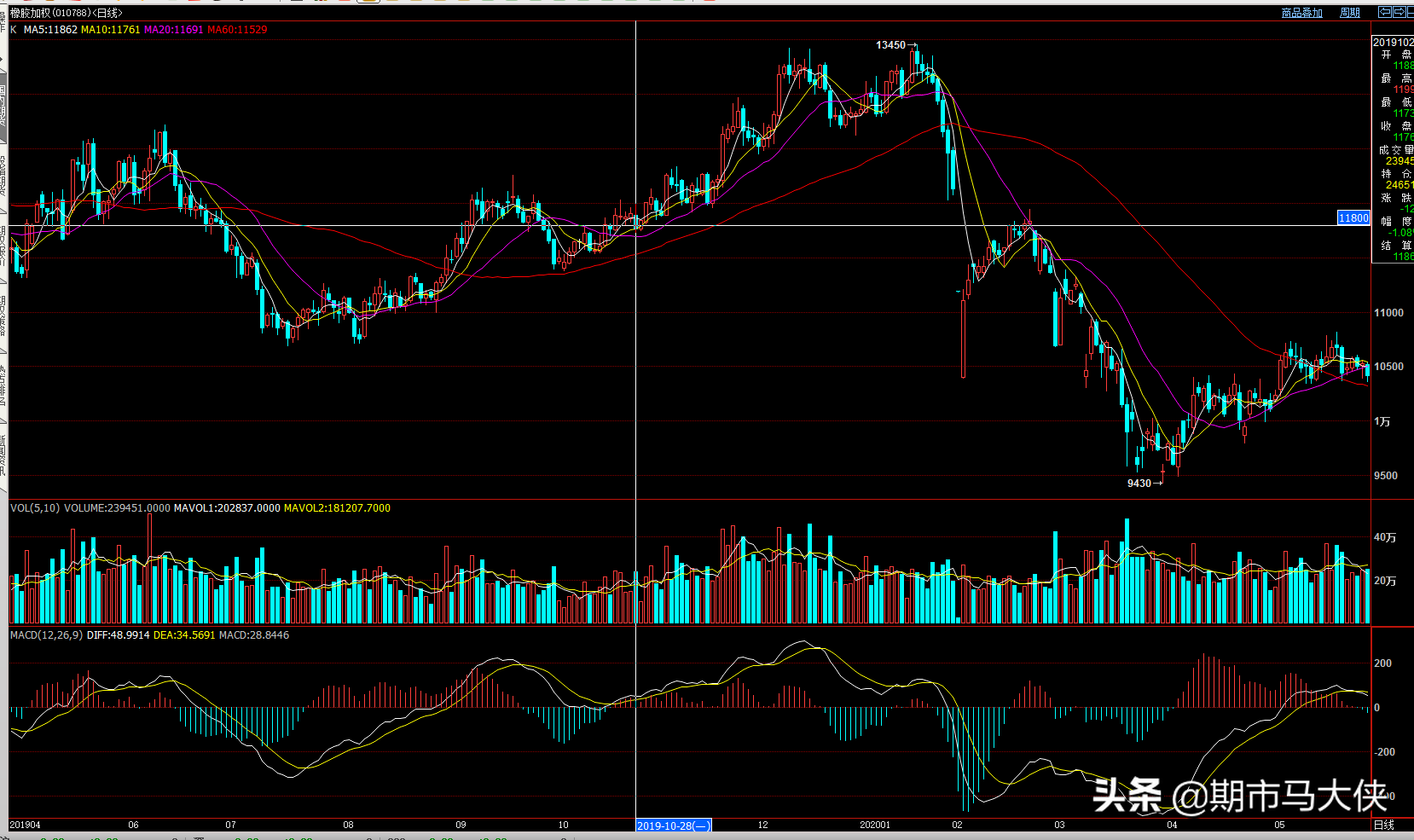Click the 03 month axis label
This screenshot has height=840, width=1414.
click(x=1059, y=825)
